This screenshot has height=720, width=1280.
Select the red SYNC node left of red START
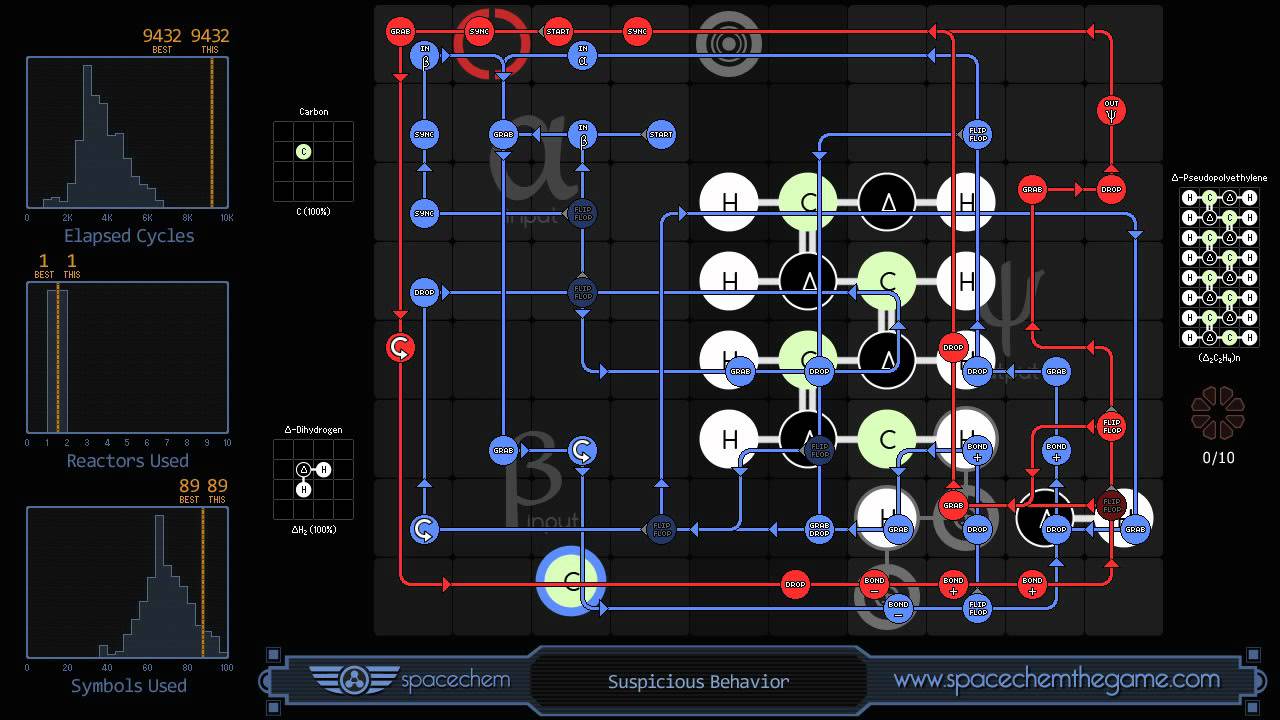[479, 31]
